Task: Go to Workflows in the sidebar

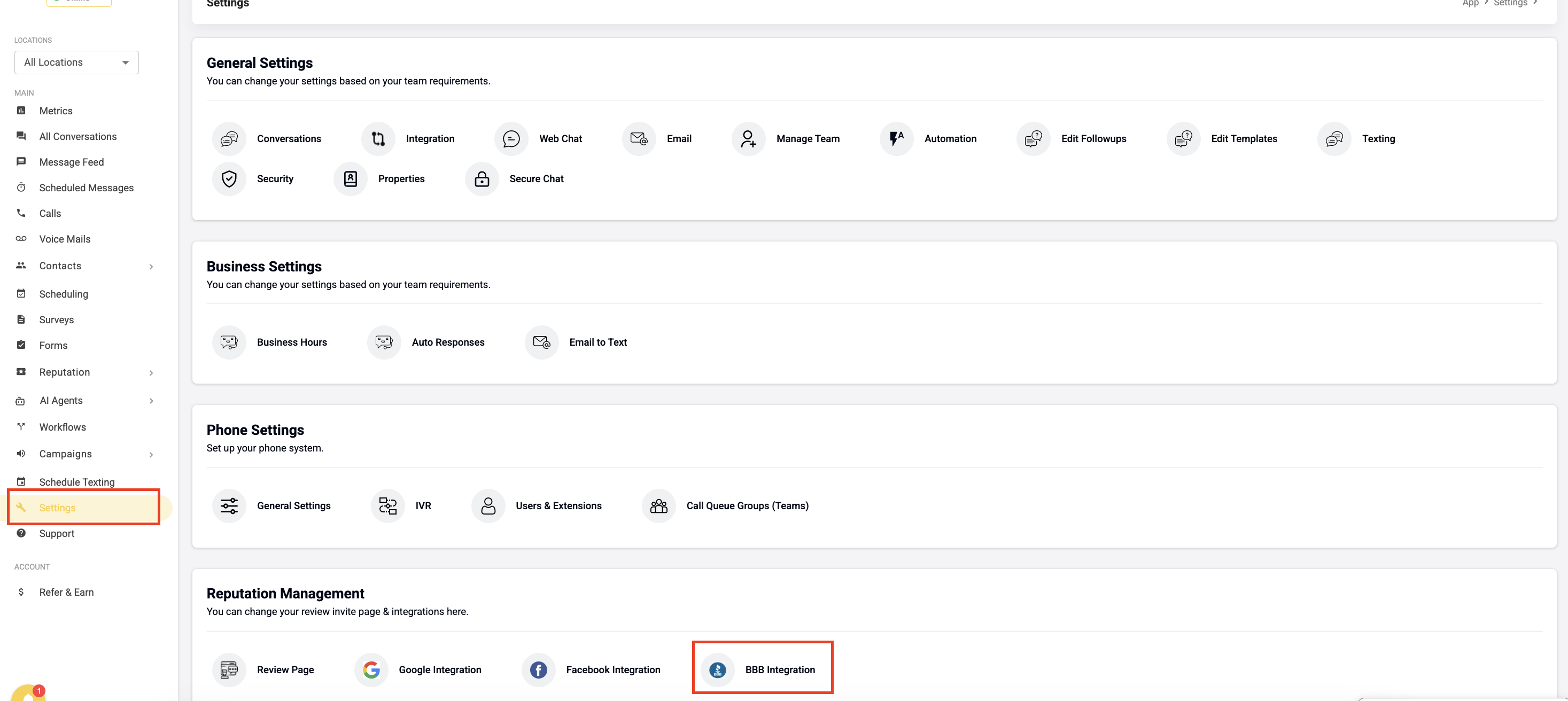Action: tap(62, 427)
